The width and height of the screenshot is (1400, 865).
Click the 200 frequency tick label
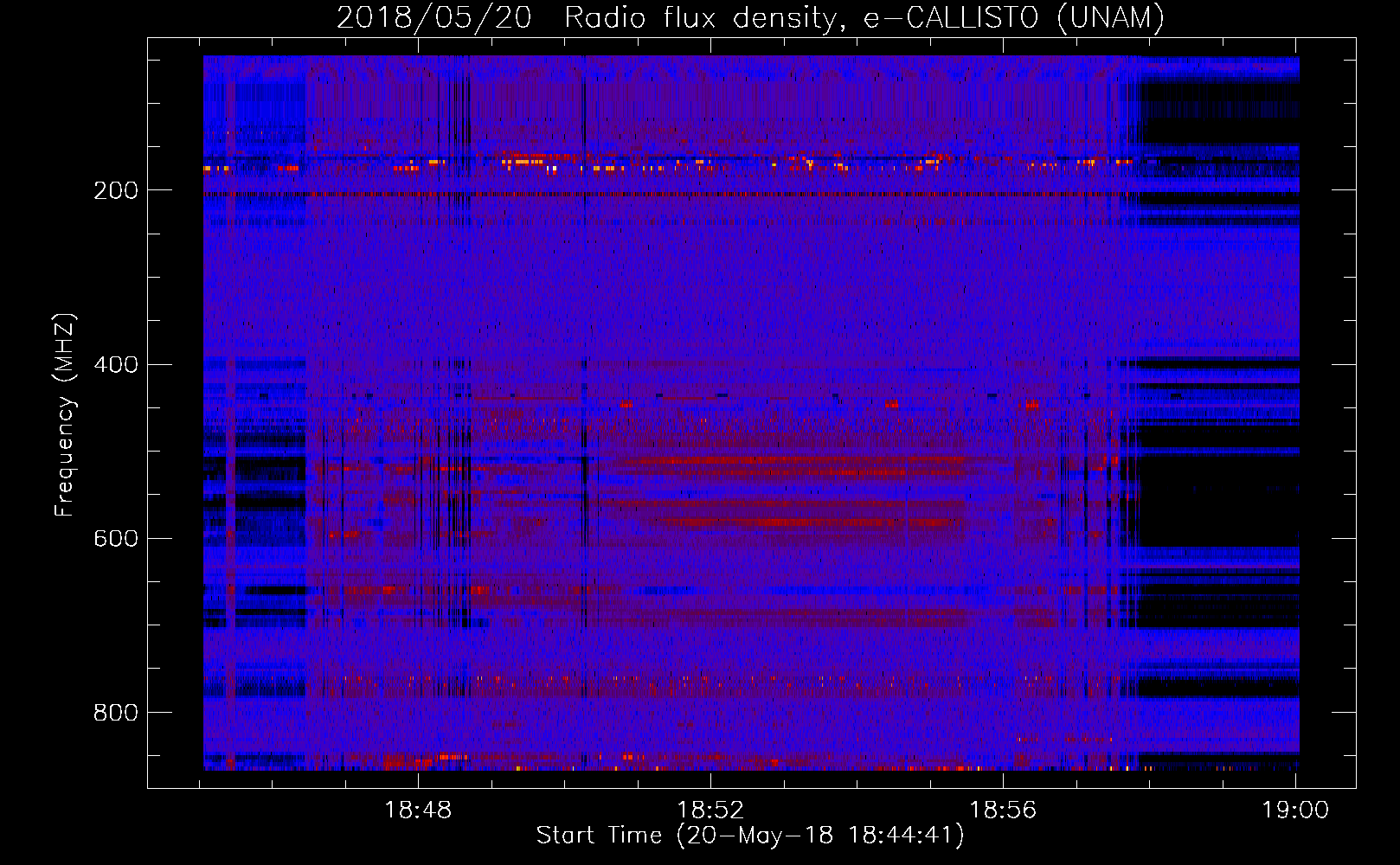point(115,190)
